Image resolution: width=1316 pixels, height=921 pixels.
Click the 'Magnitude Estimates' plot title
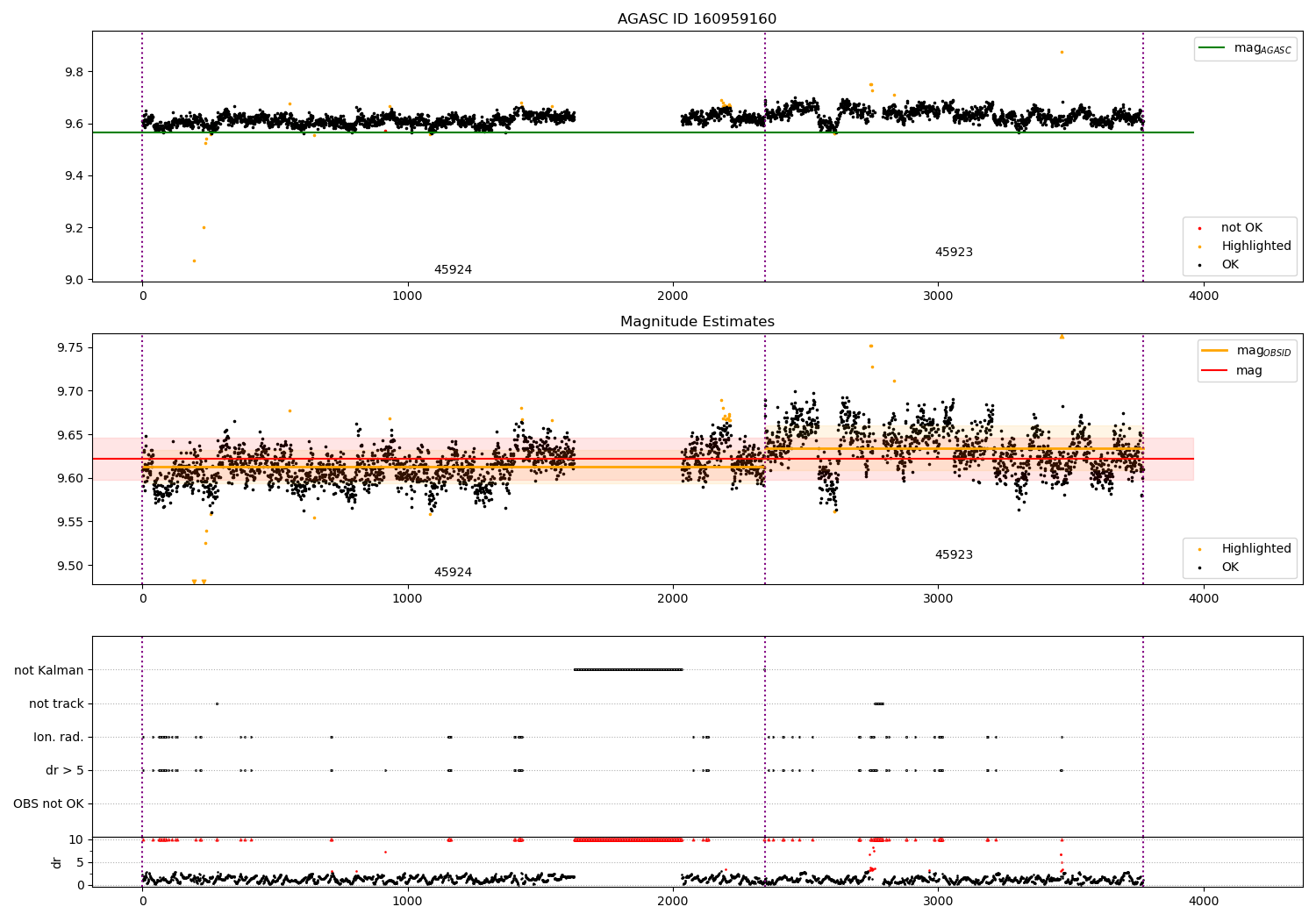click(697, 322)
